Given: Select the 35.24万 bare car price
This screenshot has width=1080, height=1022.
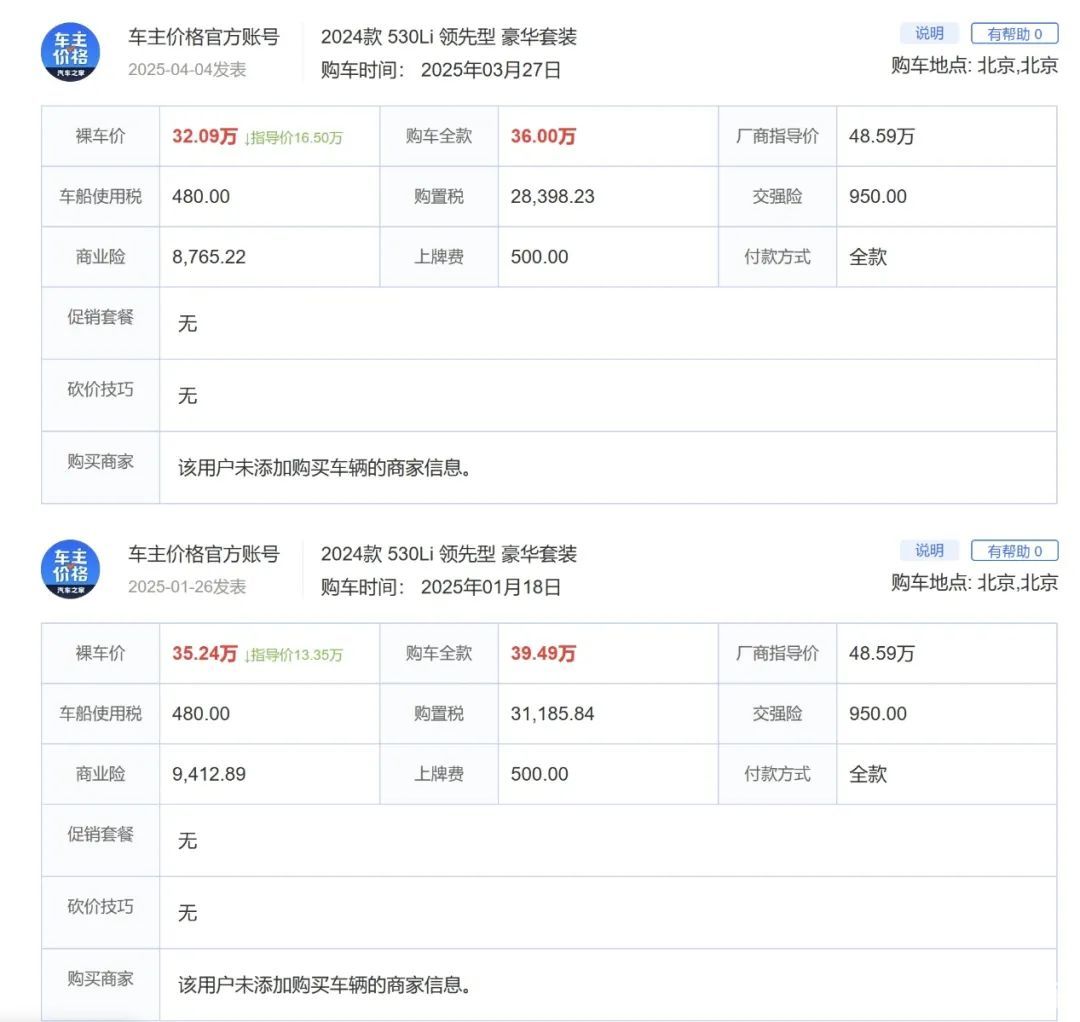Looking at the screenshot, I should click(x=204, y=654).
